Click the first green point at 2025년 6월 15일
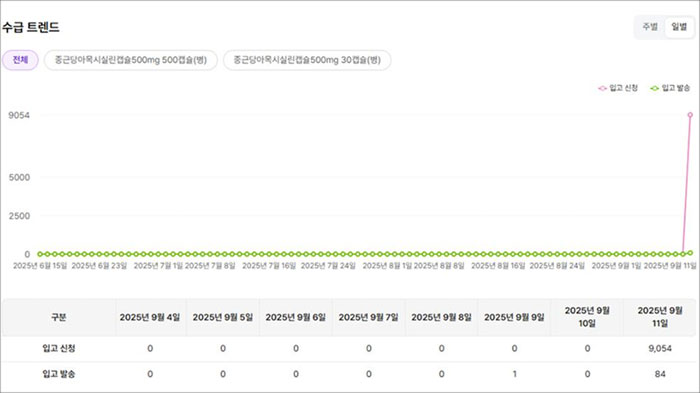This screenshot has width=700, height=393. (x=40, y=254)
